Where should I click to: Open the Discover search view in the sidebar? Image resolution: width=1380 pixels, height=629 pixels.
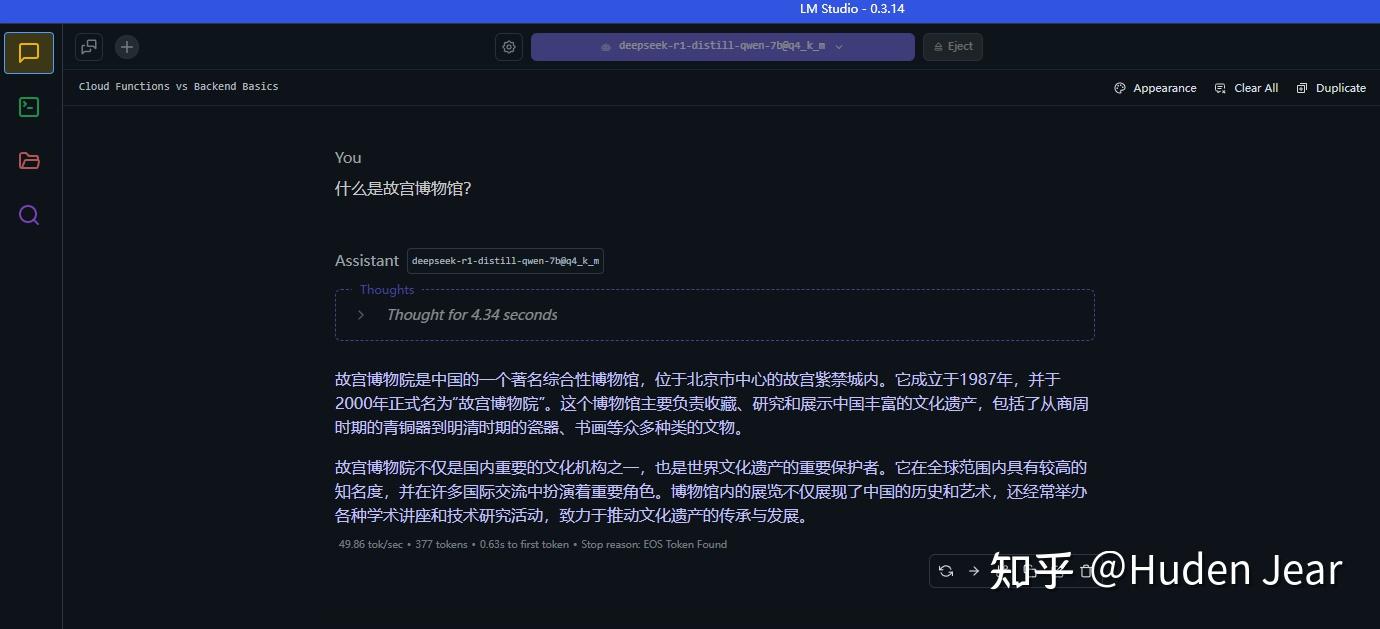point(29,215)
